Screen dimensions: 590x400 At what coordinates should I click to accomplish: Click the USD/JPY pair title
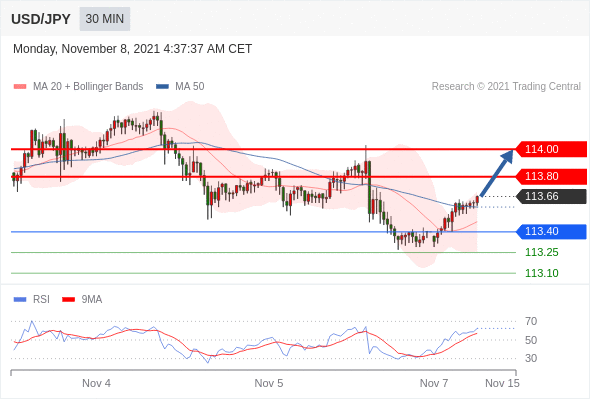(x=41, y=19)
